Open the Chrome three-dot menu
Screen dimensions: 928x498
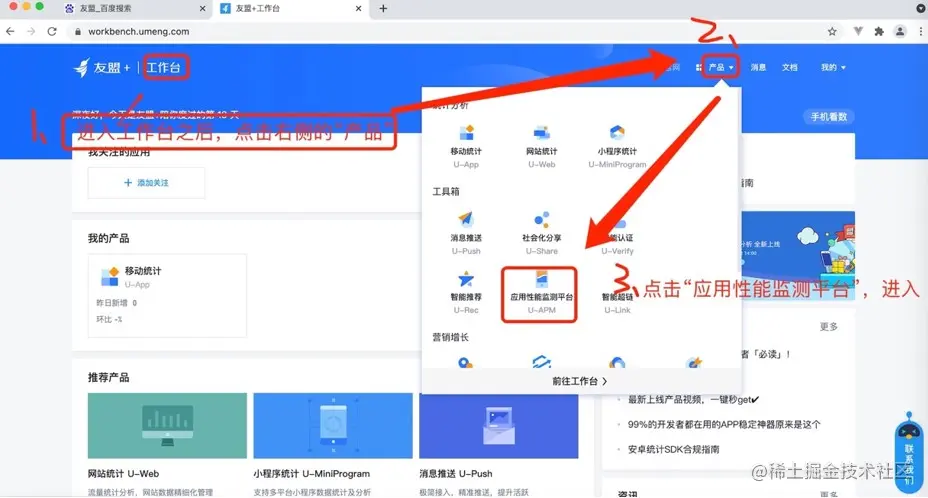pos(921,31)
